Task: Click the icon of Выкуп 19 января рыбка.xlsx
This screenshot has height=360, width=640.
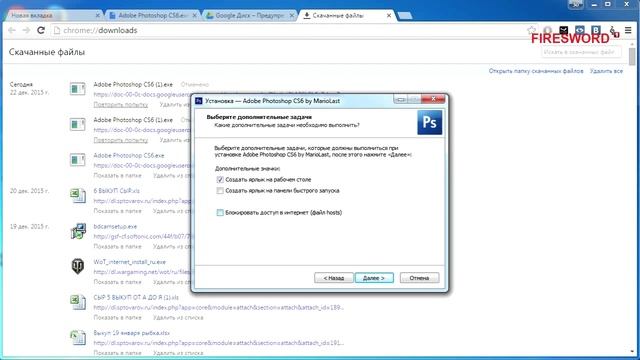Action: click(x=78, y=338)
